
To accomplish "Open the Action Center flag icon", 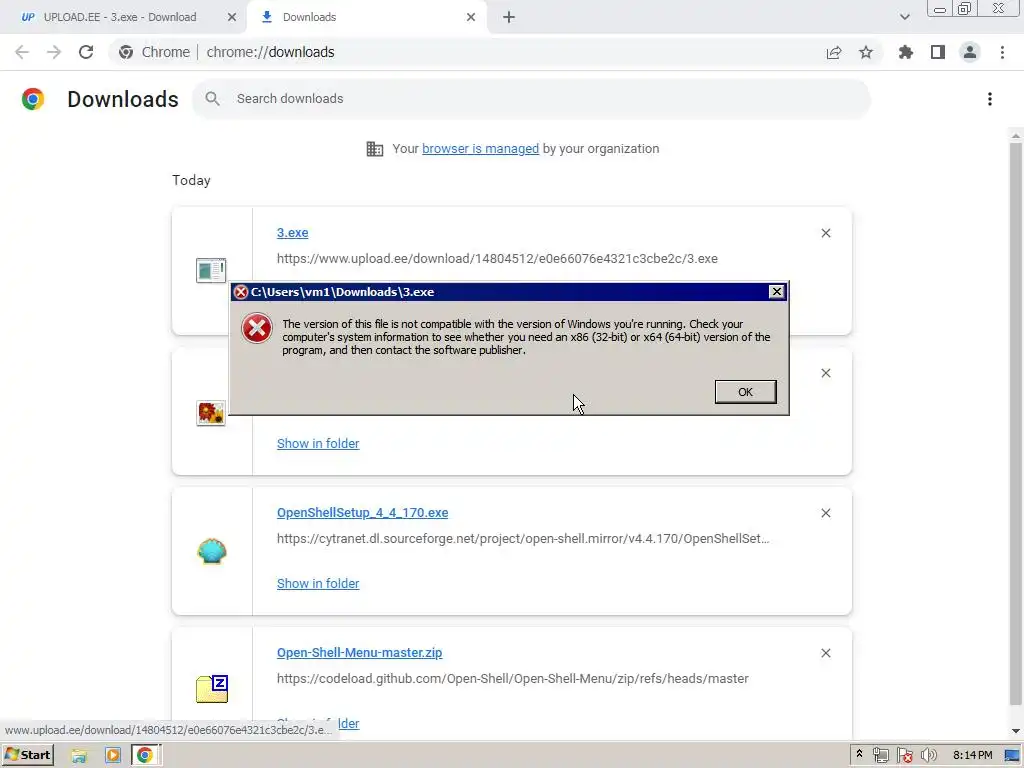I will (x=904, y=755).
